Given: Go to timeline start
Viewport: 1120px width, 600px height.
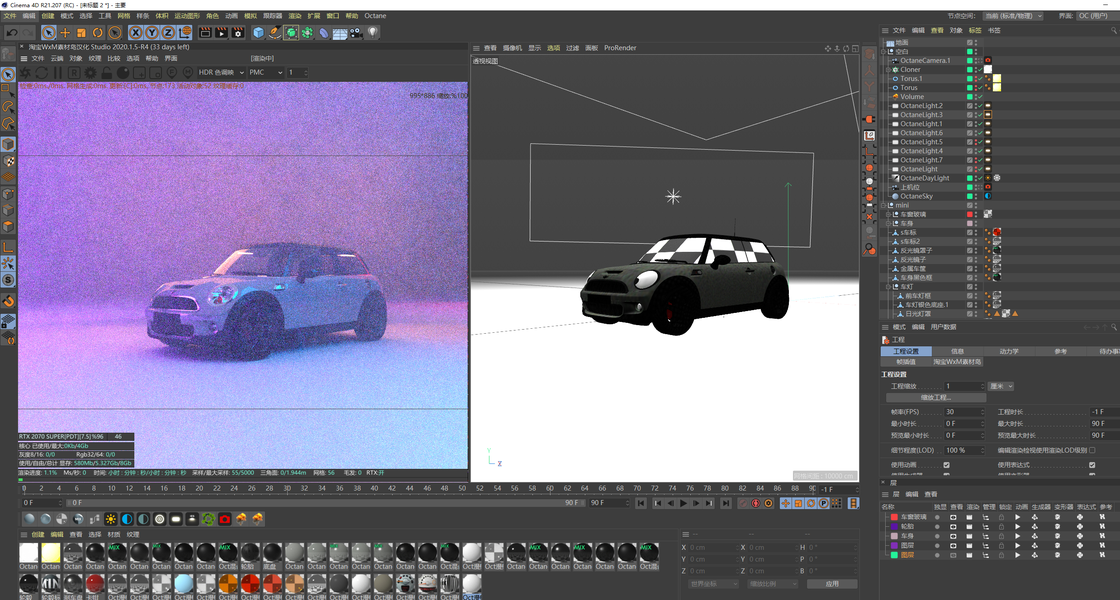Looking at the screenshot, I should tap(641, 503).
